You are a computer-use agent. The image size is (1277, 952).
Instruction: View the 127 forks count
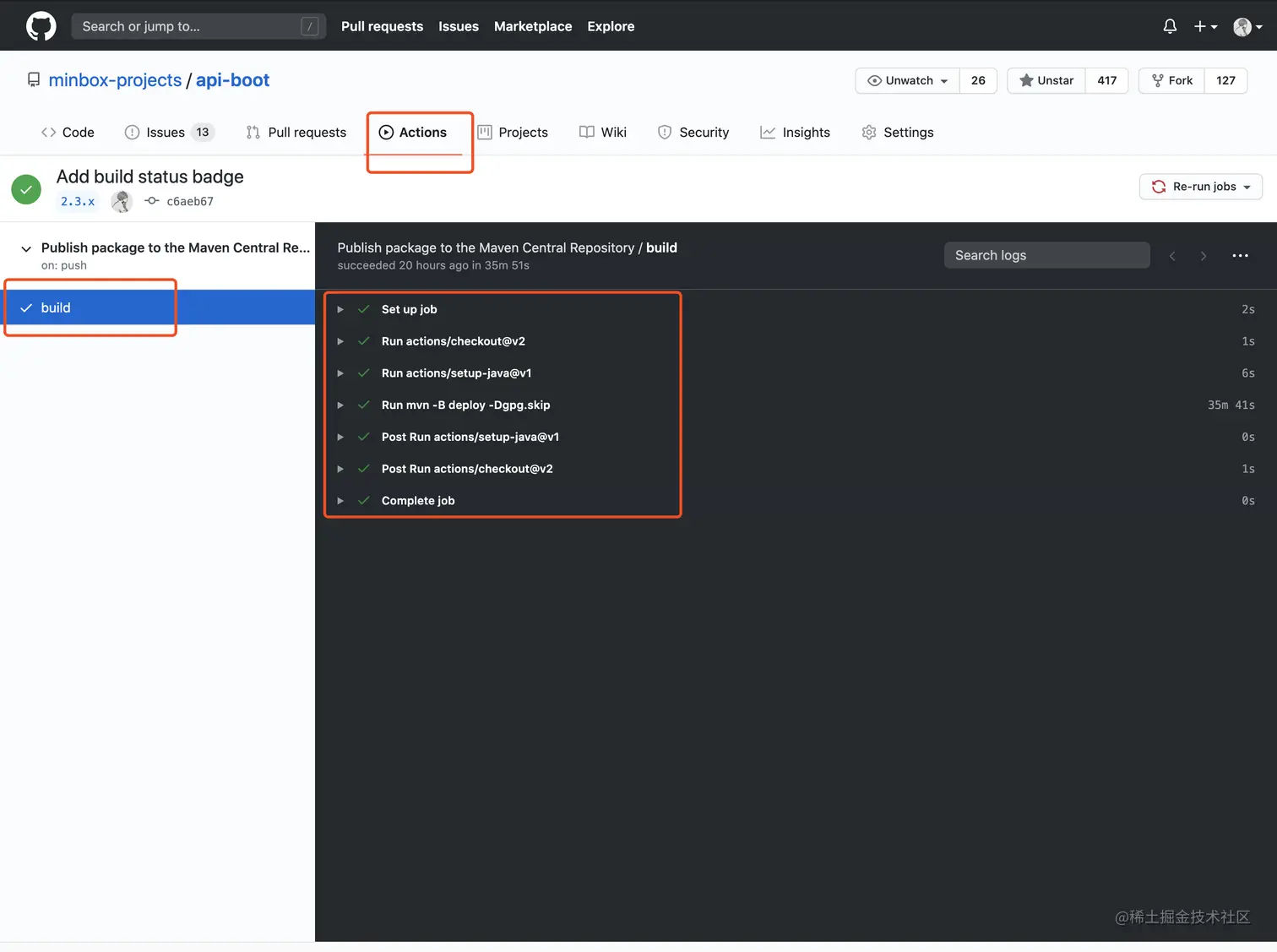tap(1225, 80)
